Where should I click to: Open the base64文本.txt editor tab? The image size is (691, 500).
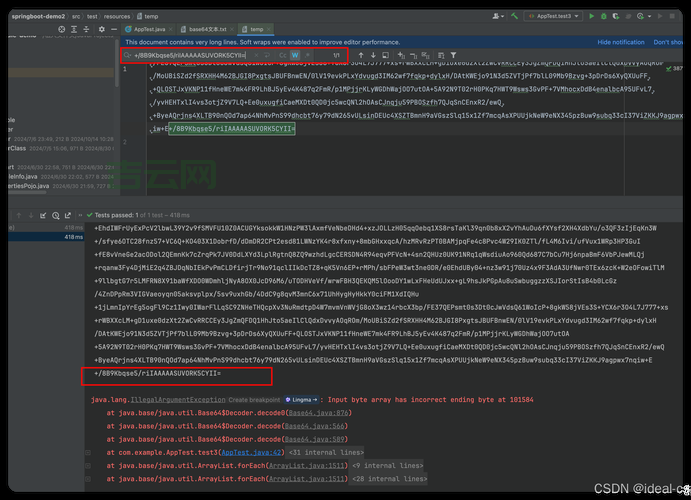pyautogui.click(x=208, y=29)
